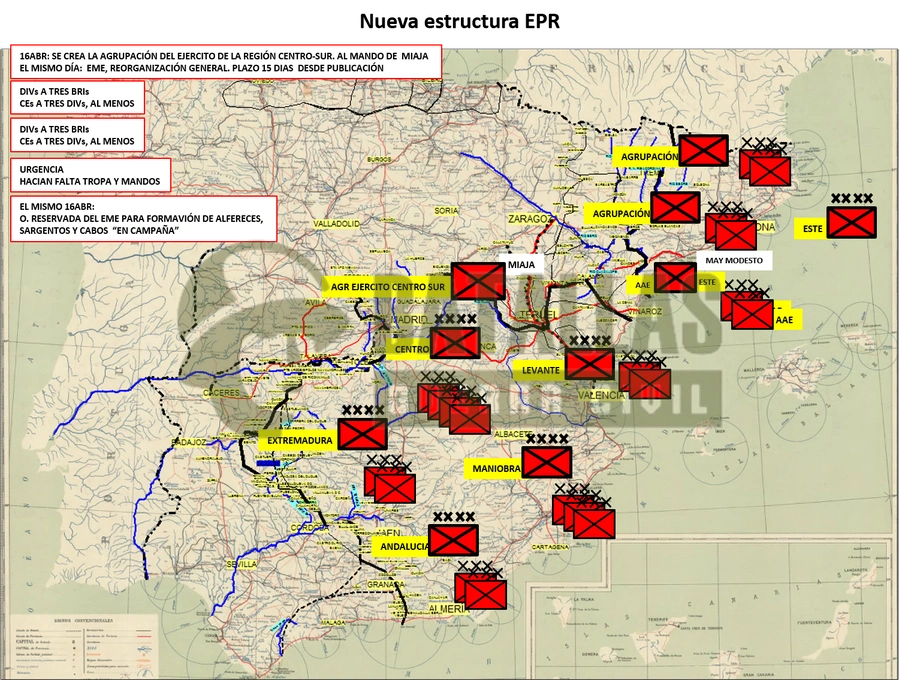Select the unit symbol beside MAY MODESTO
This screenshot has width=899, height=680.
(675, 278)
